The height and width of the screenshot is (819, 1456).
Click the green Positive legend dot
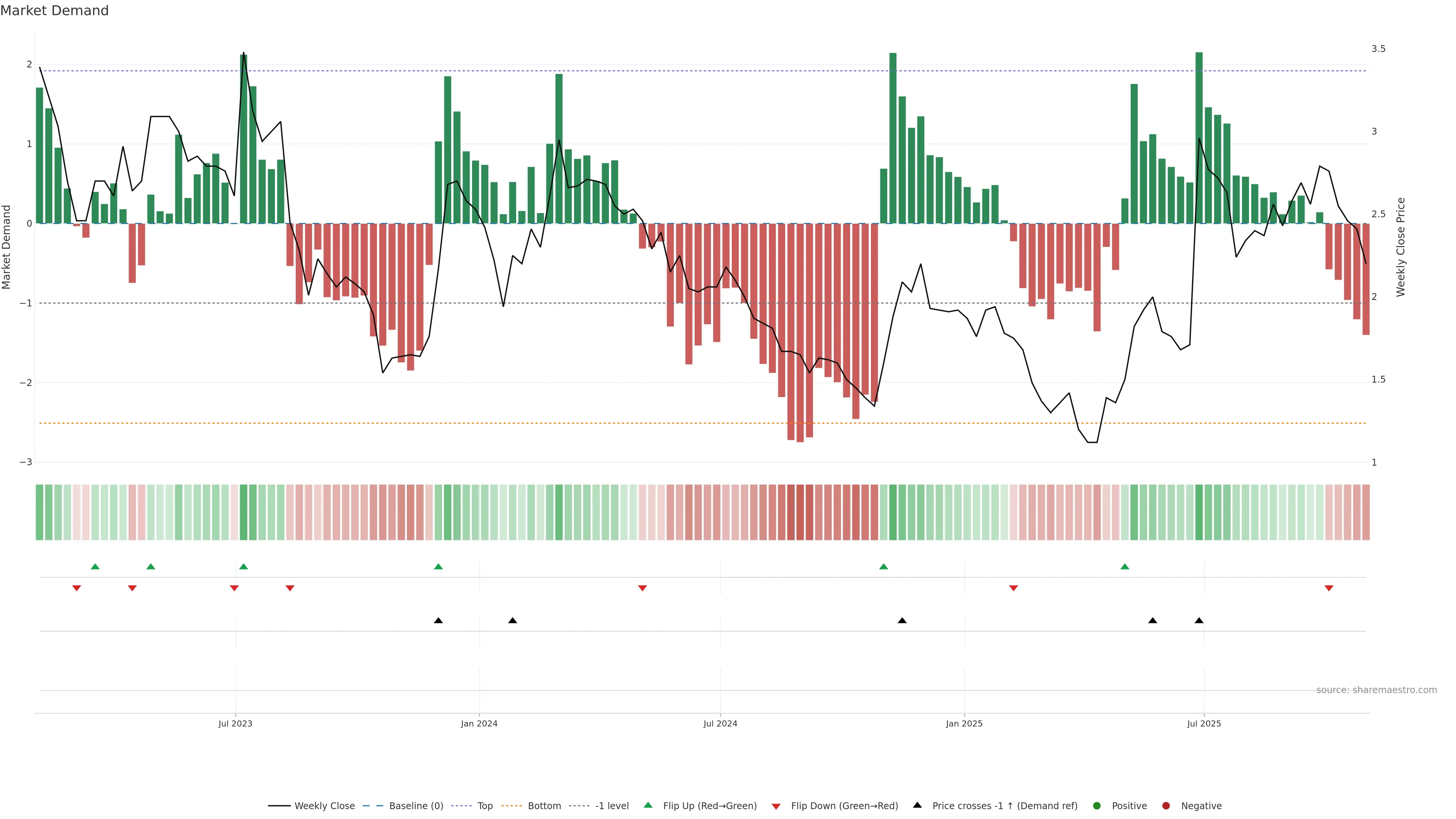pyautogui.click(x=1097, y=805)
